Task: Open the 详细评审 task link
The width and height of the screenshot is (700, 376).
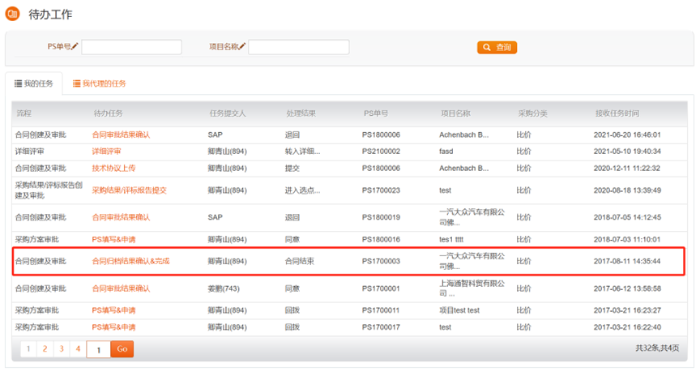Action: pos(106,151)
